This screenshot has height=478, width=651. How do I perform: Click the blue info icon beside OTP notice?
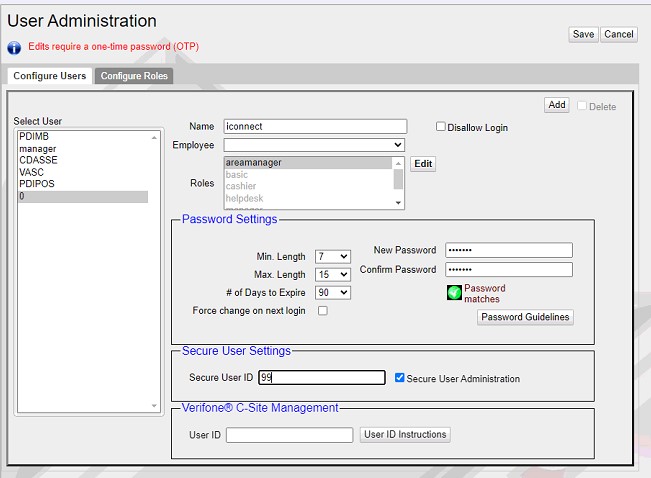pos(14,47)
